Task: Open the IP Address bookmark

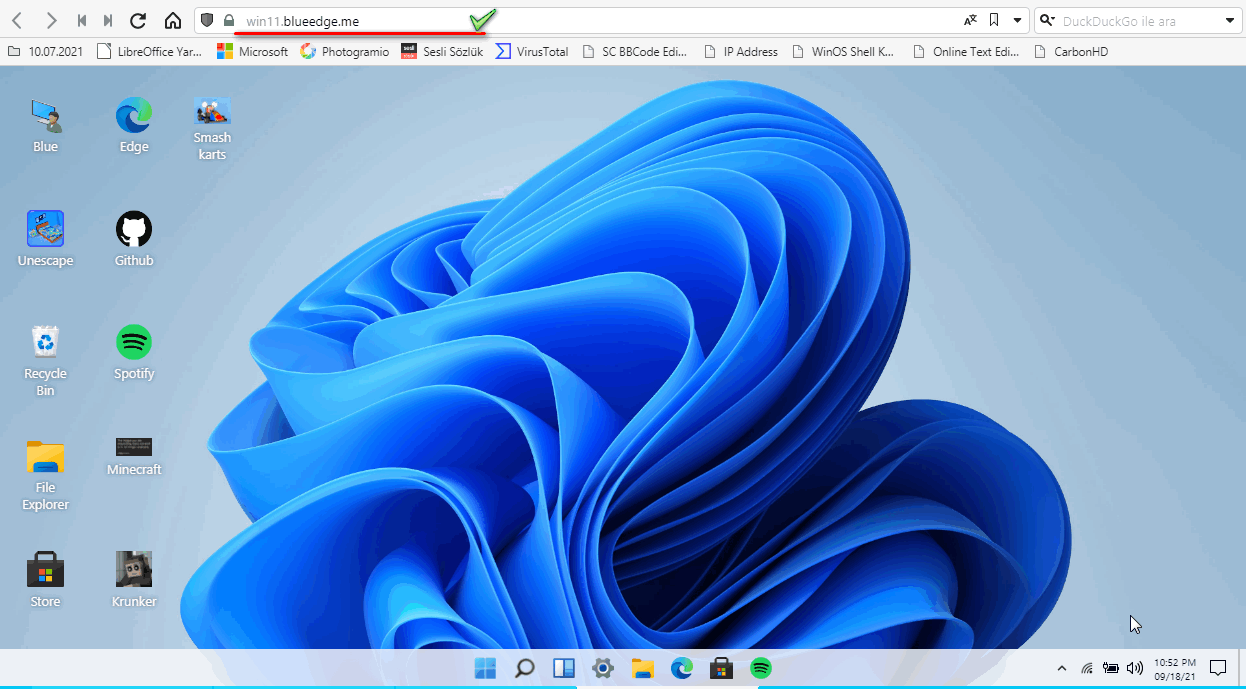Action: tap(740, 51)
